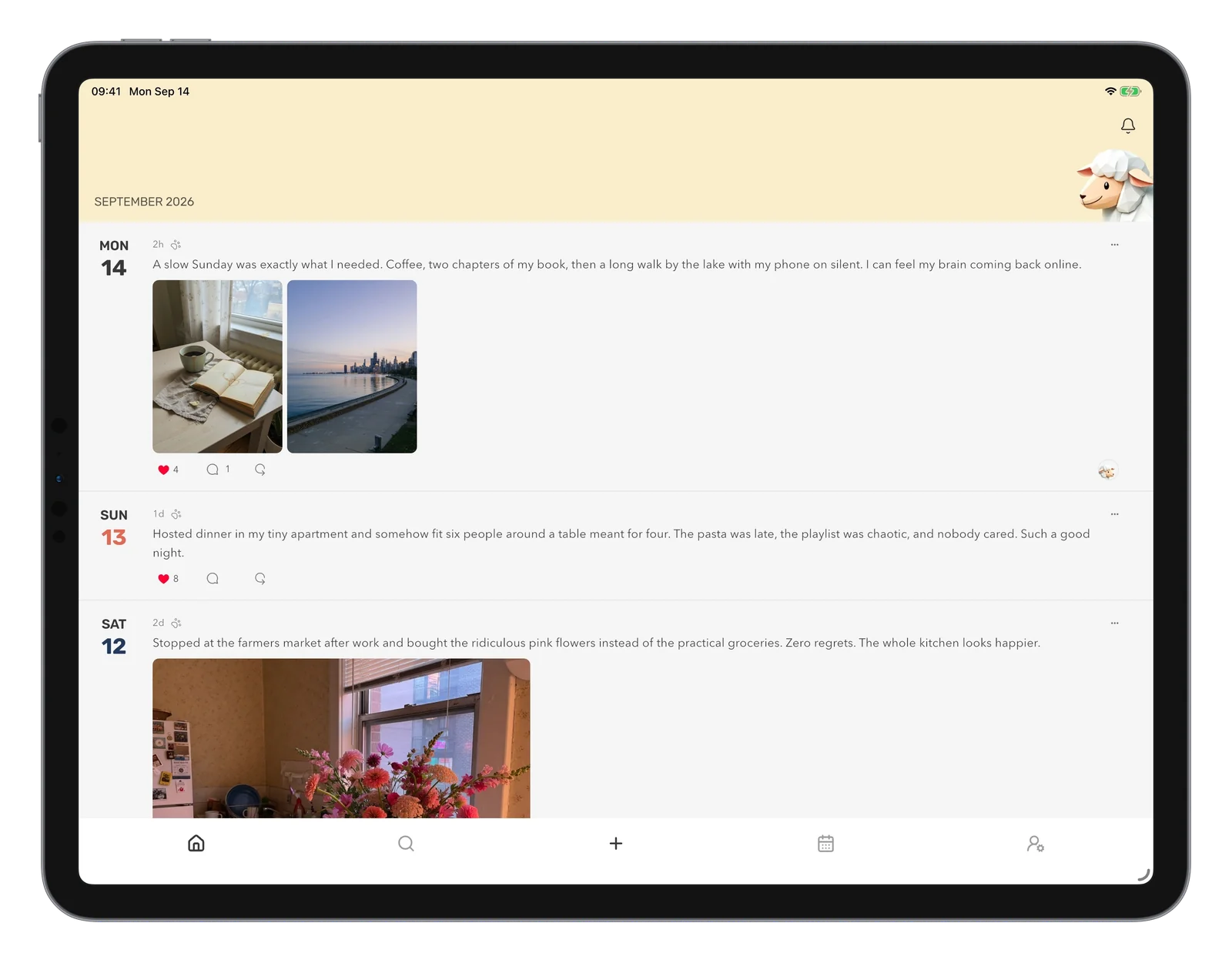The height and width of the screenshot is (963, 1232).
Task: Tap the commenter avatar on Monday post
Action: 1107,471
